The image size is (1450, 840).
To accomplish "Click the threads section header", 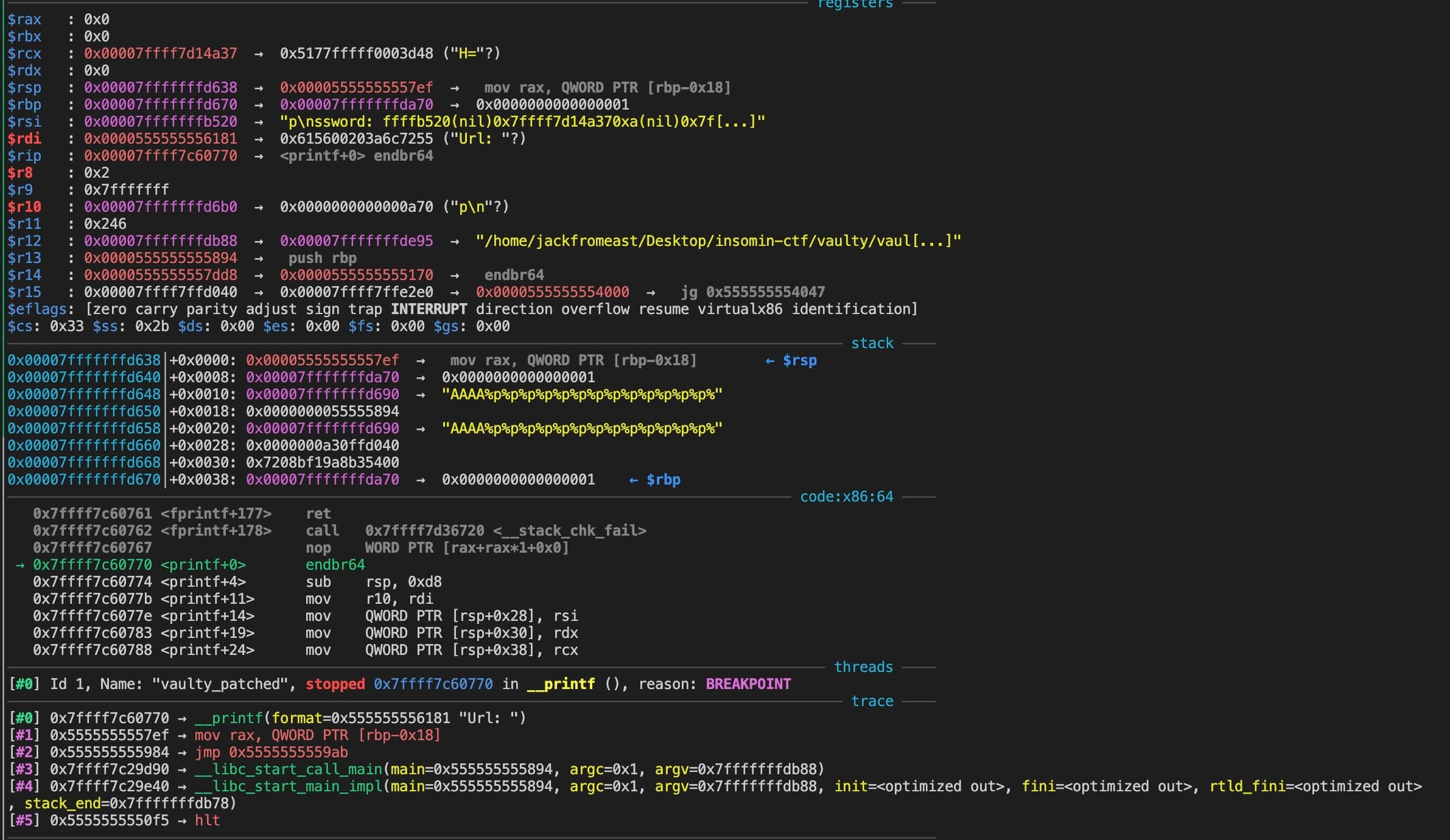I will [863, 667].
